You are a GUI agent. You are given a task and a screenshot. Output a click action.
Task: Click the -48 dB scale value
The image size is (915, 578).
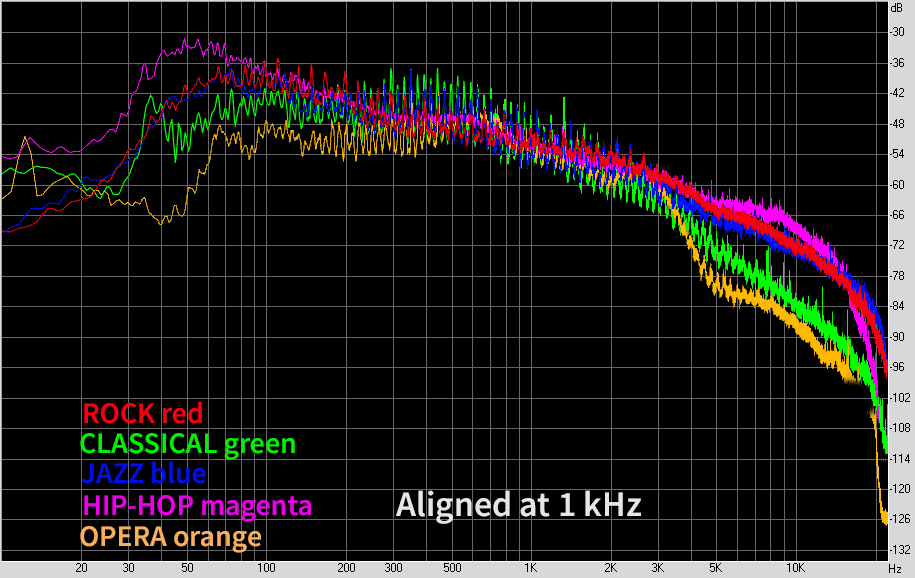click(x=897, y=124)
